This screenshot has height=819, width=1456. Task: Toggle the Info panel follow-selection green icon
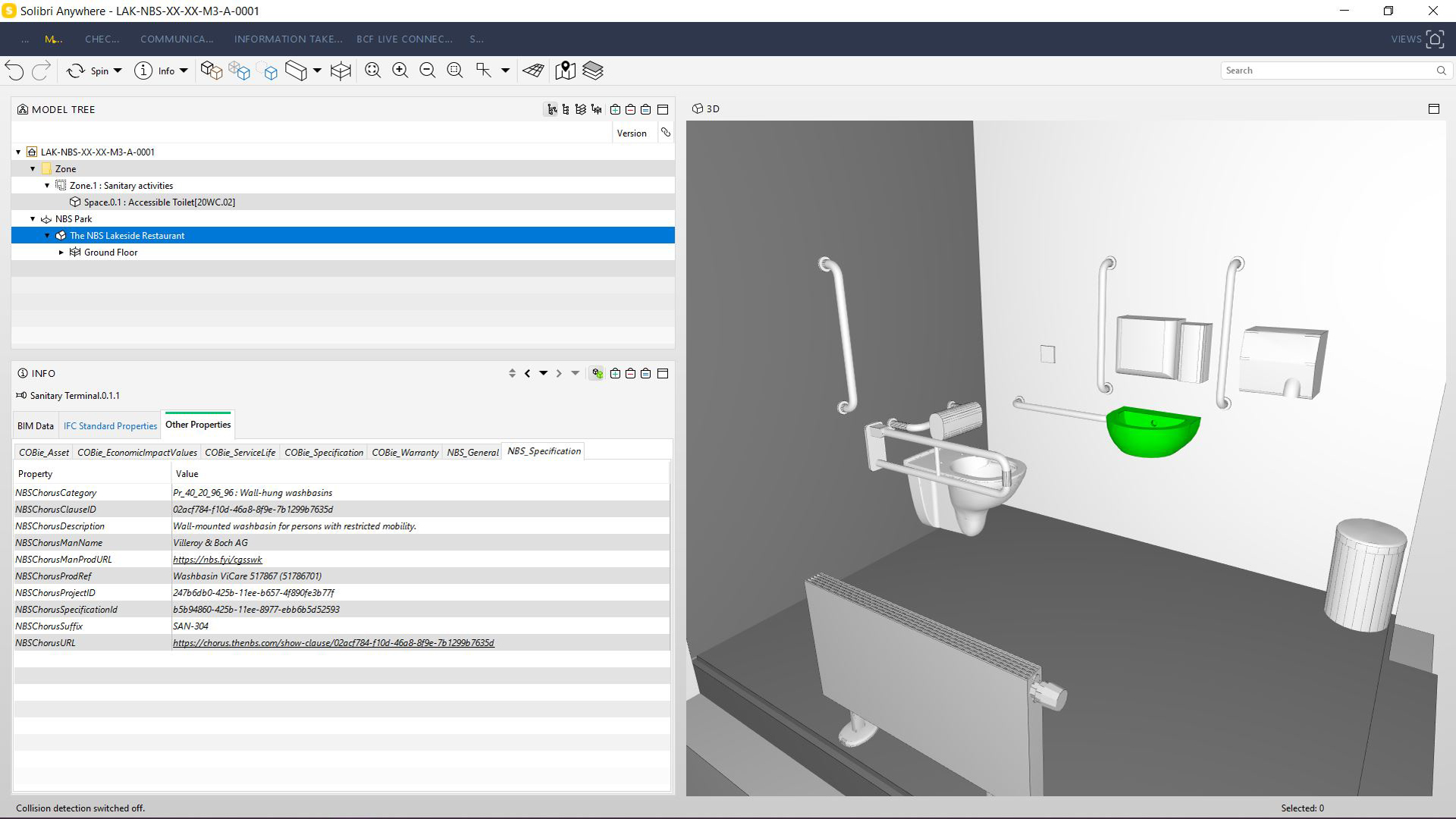point(598,374)
